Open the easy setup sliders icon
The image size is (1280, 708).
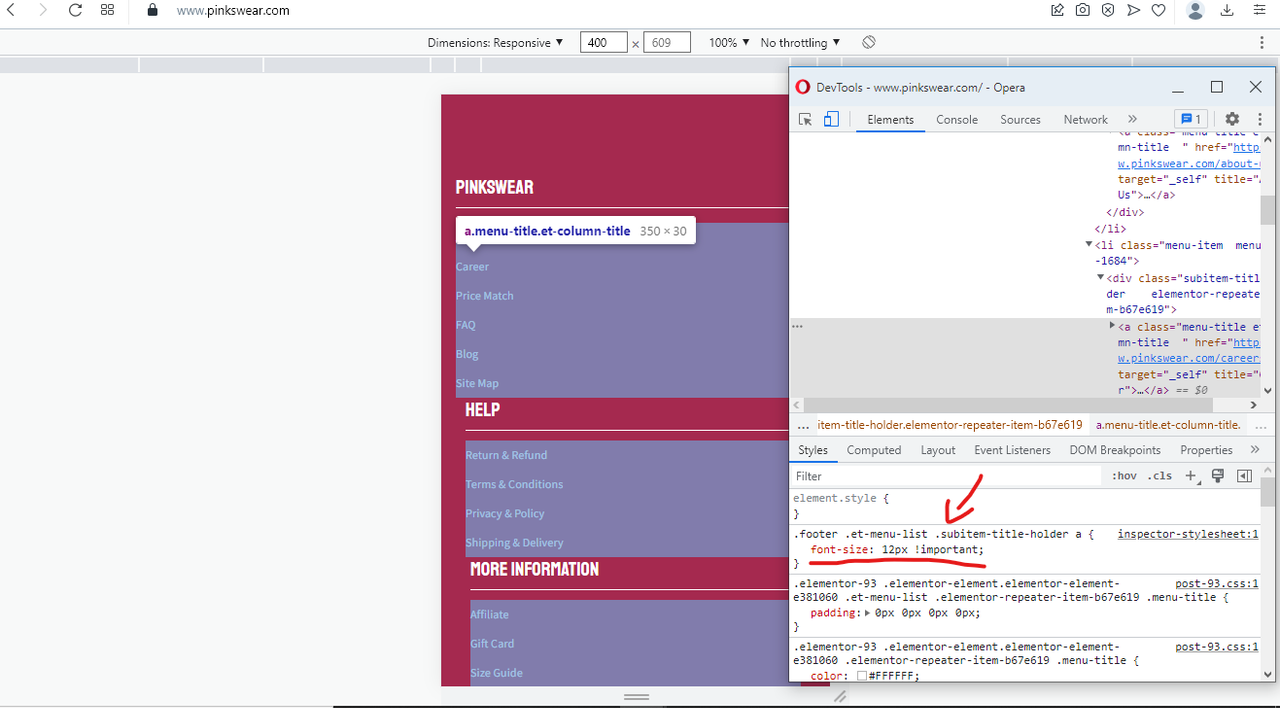pyautogui.click(x=1258, y=10)
